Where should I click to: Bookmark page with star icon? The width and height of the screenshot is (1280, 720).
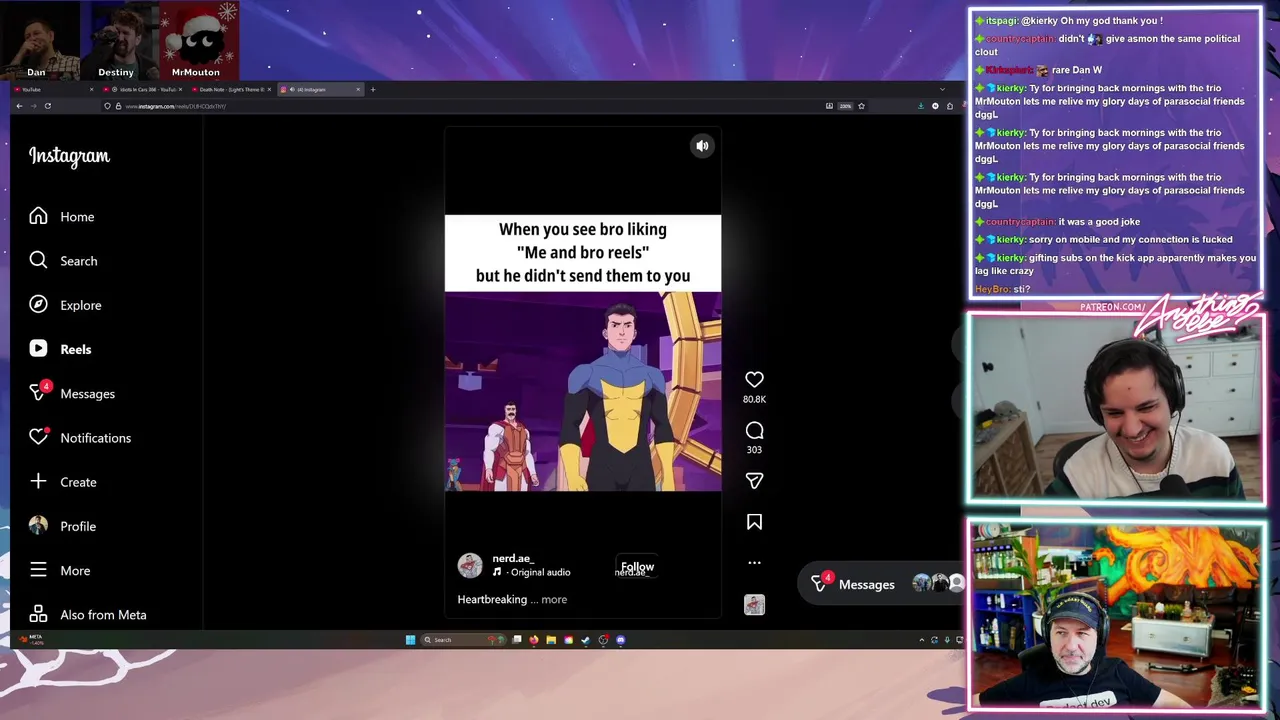pyautogui.click(x=861, y=106)
